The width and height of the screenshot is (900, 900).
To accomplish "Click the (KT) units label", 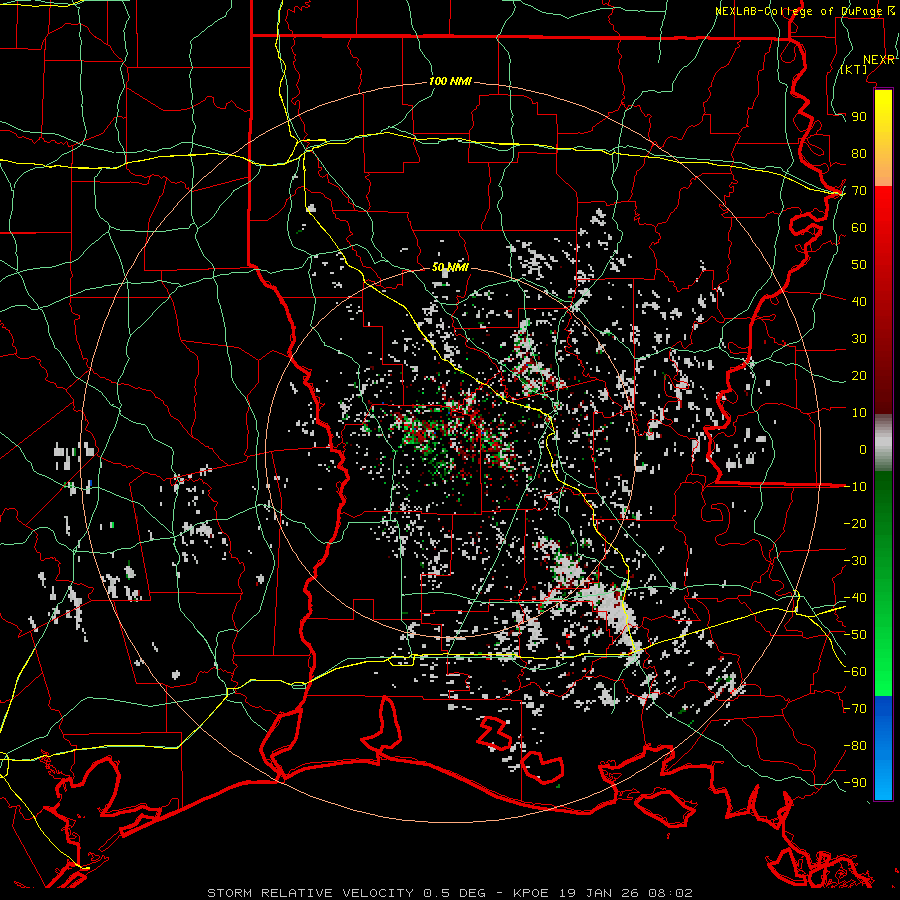I will tap(854, 69).
